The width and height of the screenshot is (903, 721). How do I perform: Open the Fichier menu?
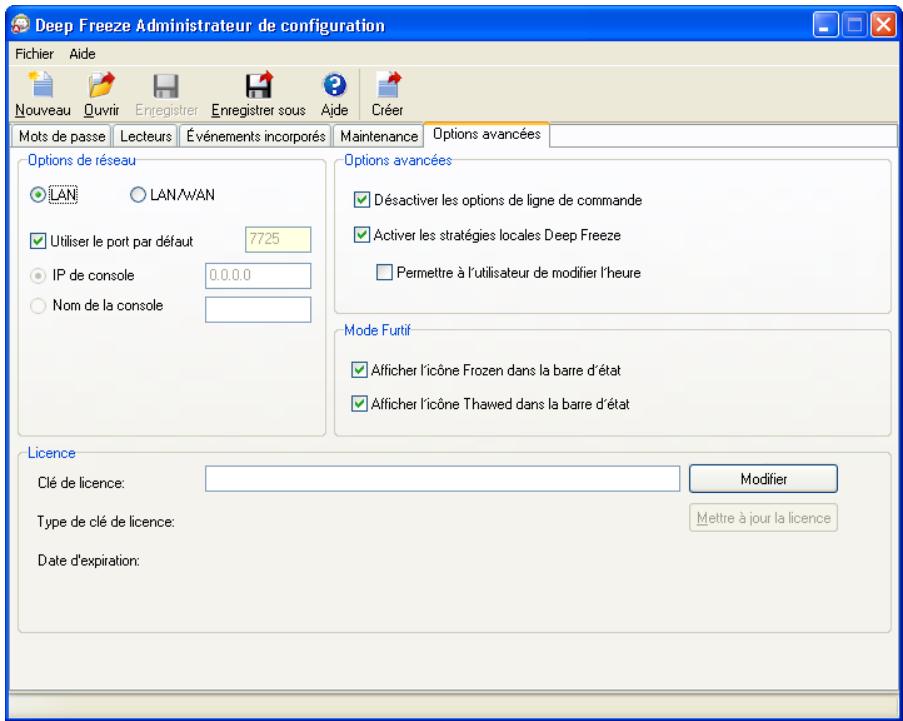(x=34, y=54)
